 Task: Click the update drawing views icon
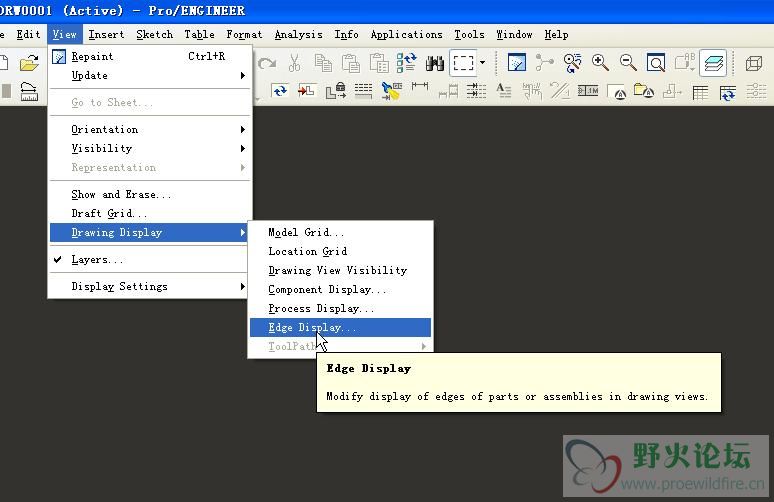tap(280, 91)
